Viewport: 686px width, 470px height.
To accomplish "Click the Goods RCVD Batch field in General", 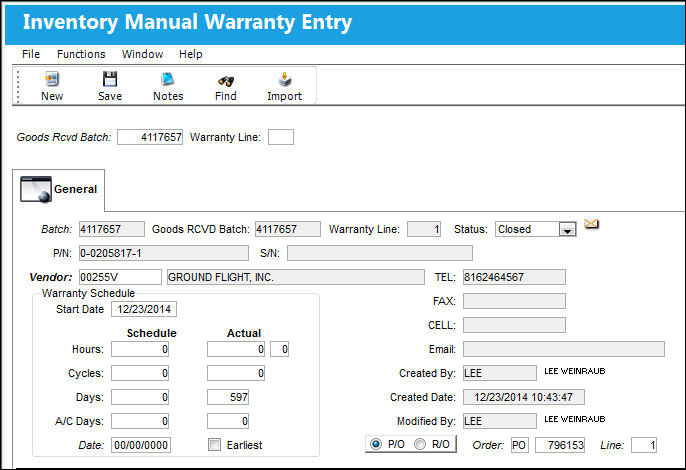I will click(288, 229).
